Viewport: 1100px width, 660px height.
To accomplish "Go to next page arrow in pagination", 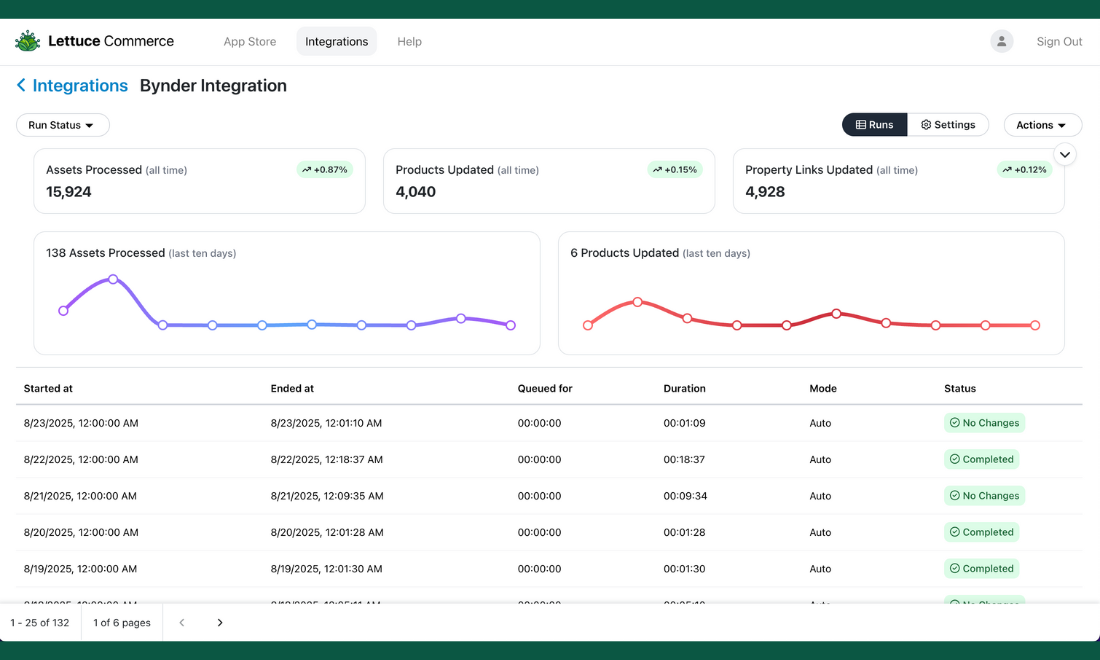I will 220,623.
